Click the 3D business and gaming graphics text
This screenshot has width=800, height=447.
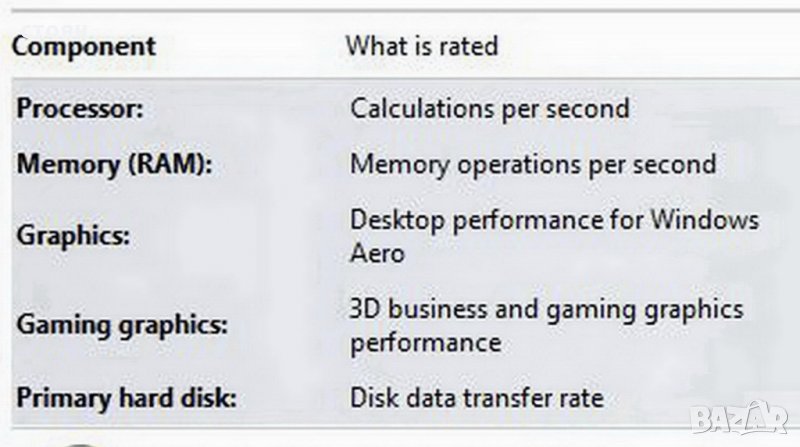pos(546,309)
